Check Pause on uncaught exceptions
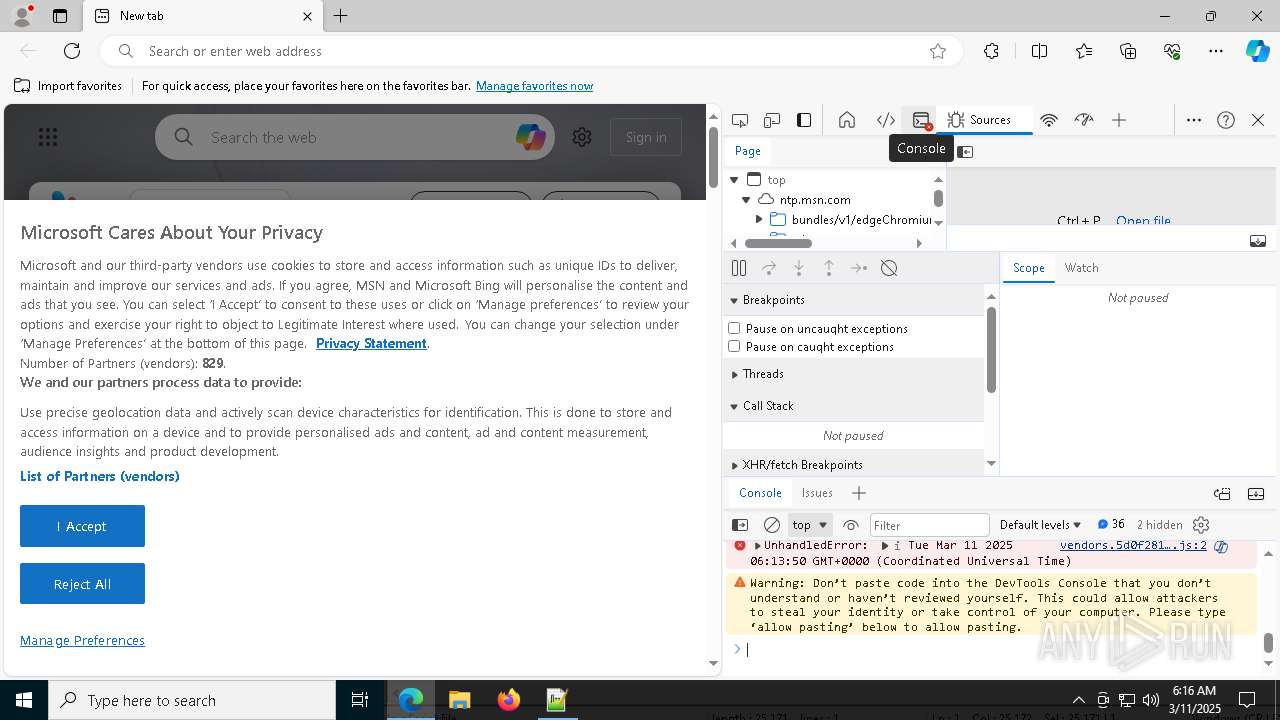The image size is (1280, 720). [734, 328]
